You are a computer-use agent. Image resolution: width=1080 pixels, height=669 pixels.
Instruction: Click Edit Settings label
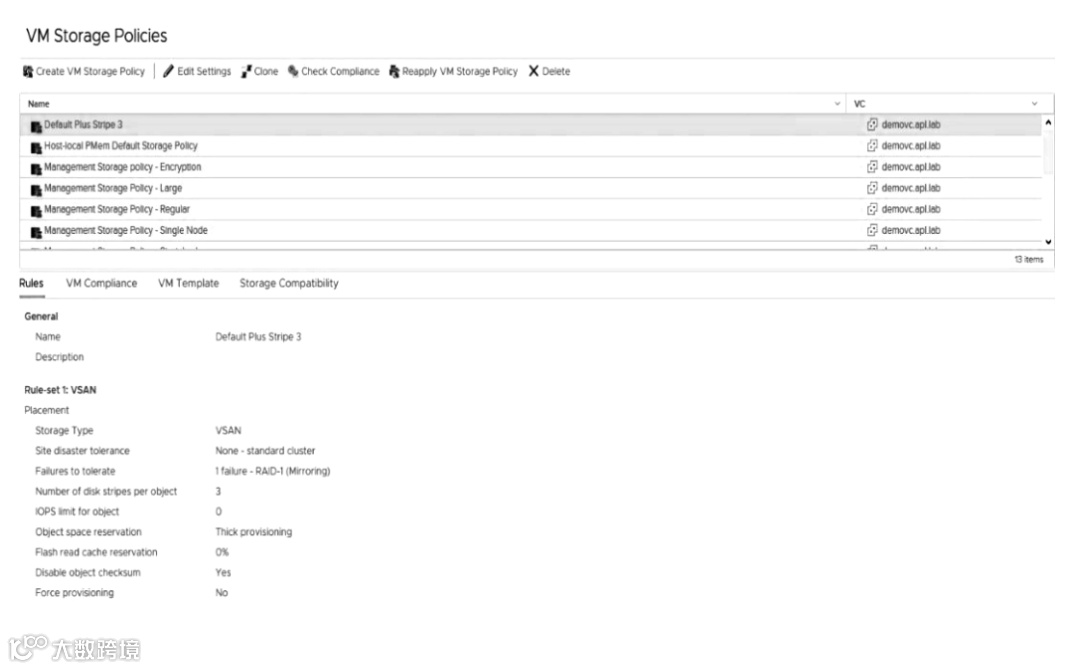coord(204,72)
